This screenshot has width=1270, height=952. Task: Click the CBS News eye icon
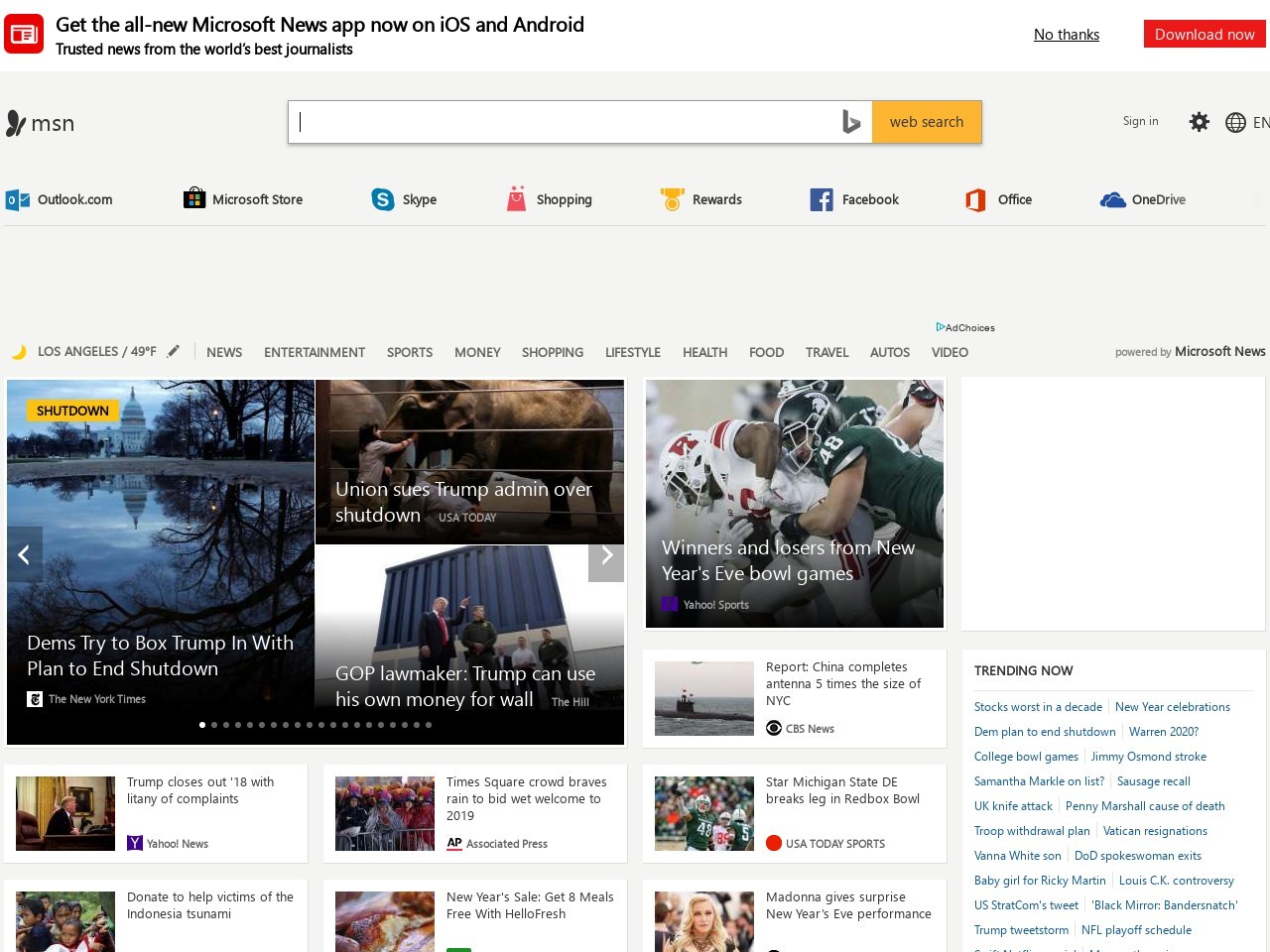coord(774,729)
